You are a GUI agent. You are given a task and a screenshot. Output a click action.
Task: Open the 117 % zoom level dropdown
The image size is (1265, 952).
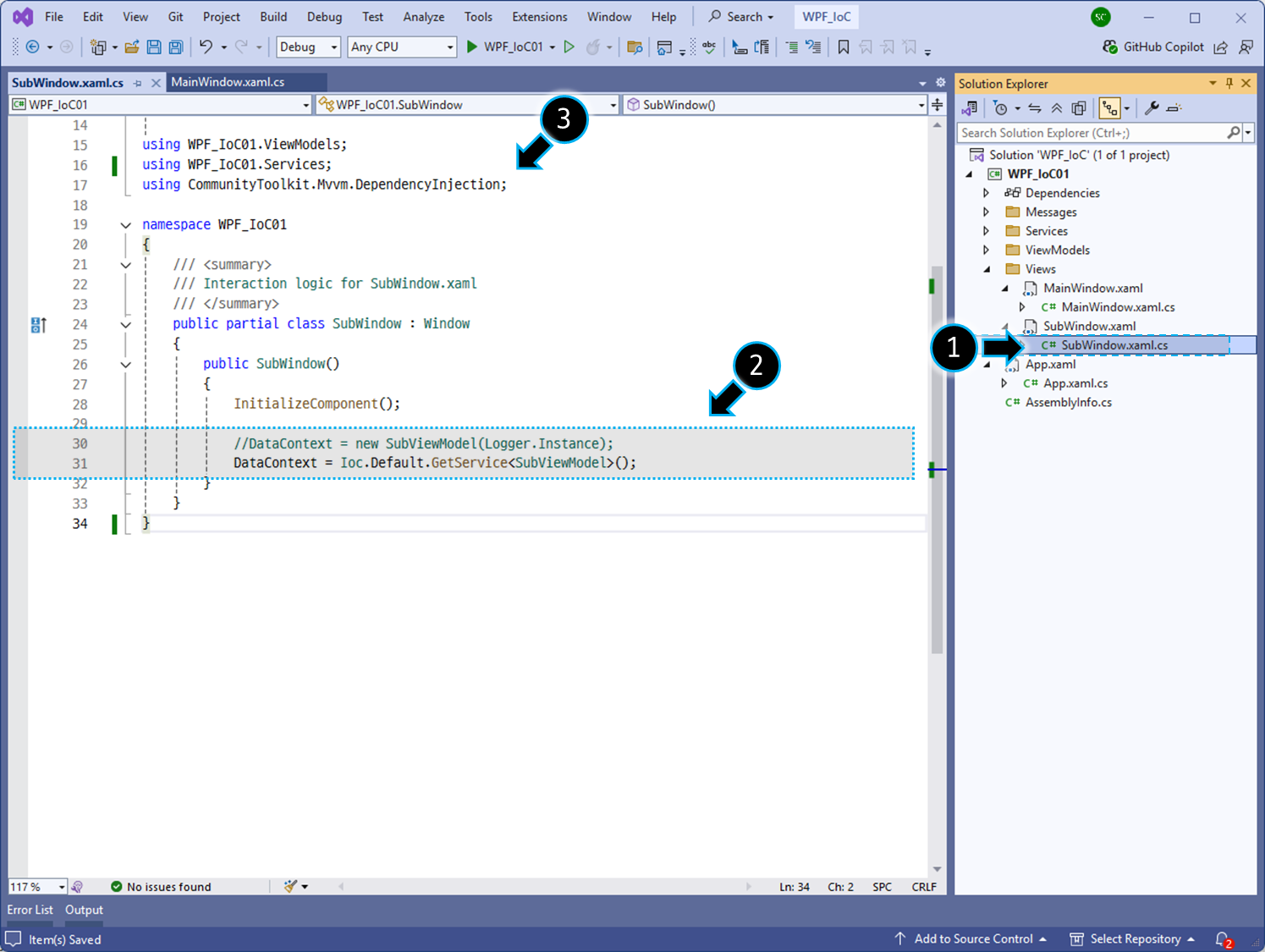pos(37,887)
